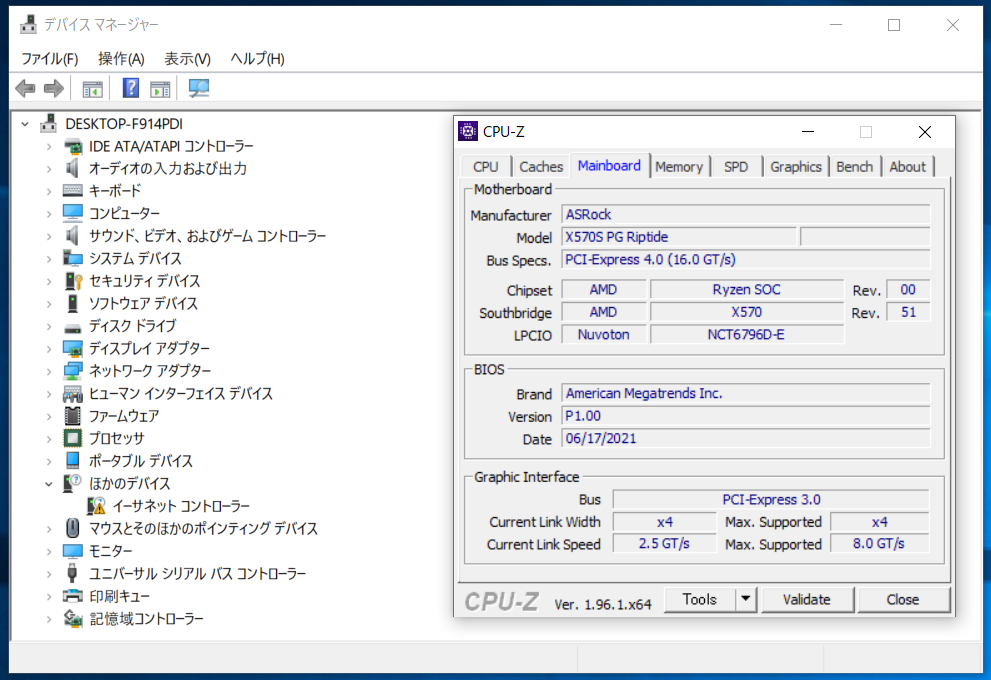Click the ディスプレイ アダプター icon
991x680 pixels.
[73, 348]
